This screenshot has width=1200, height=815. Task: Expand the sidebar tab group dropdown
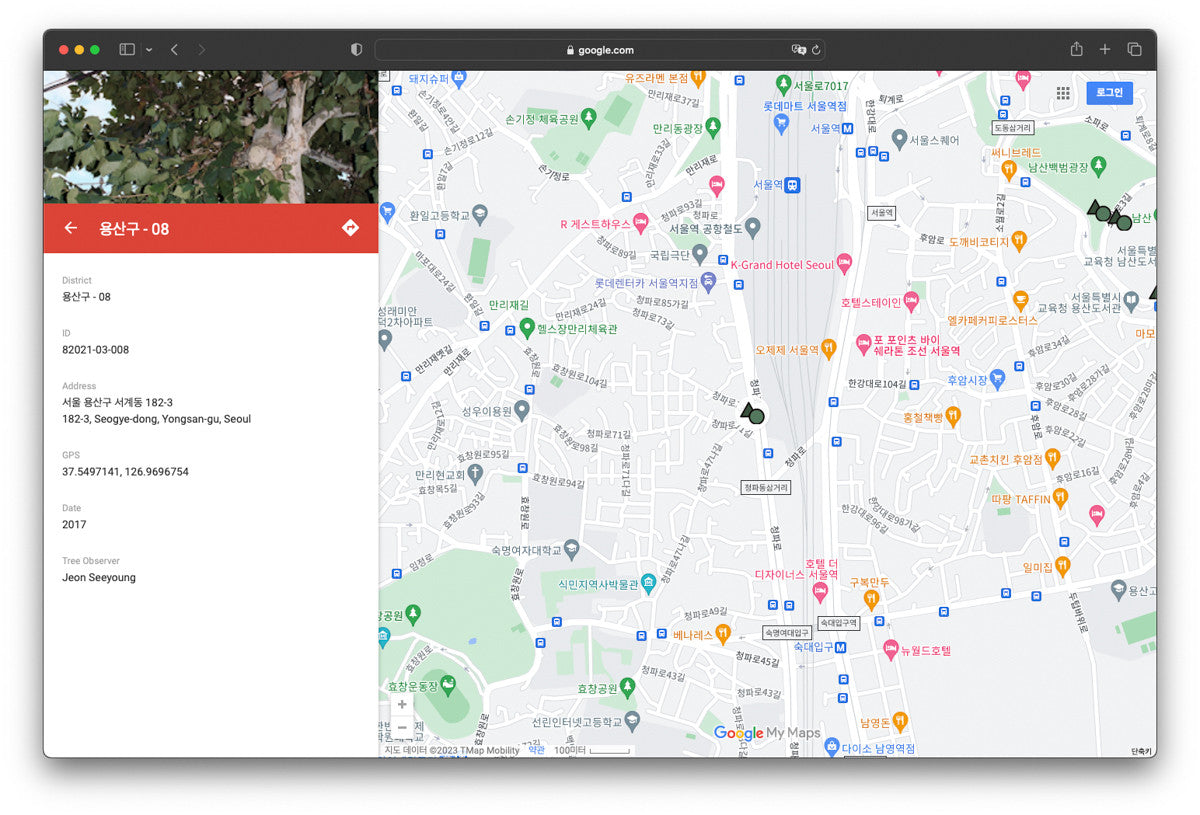click(x=149, y=49)
